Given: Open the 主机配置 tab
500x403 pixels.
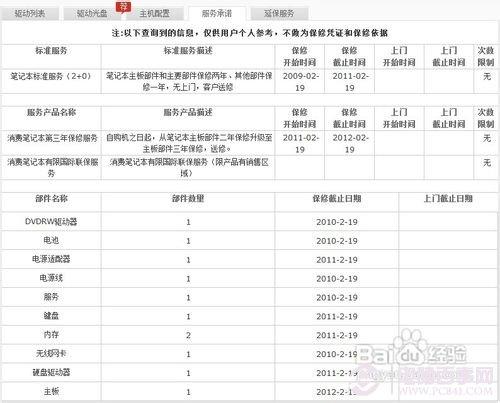Looking at the screenshot, I should point(154,13).
